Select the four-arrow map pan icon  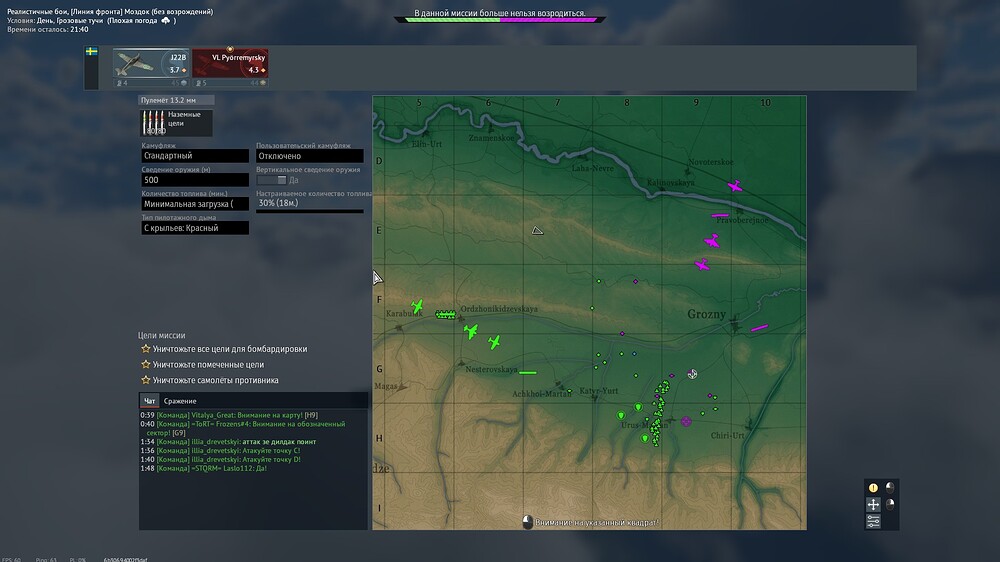(x=873, y=505)
